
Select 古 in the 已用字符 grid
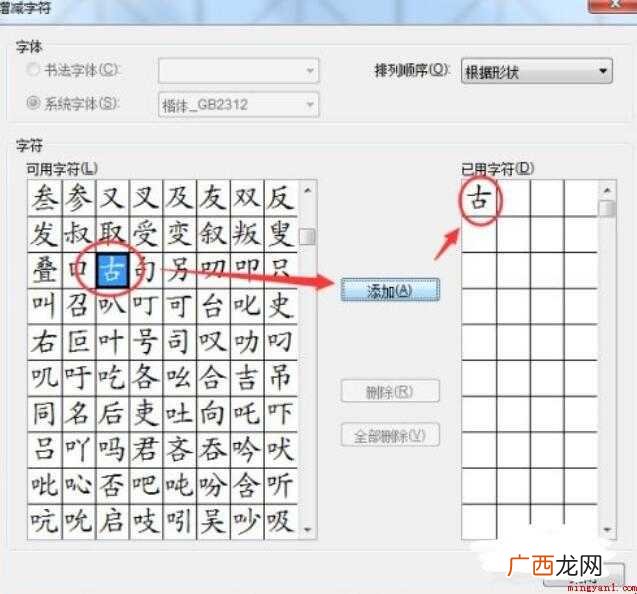[x=479, y=198]
